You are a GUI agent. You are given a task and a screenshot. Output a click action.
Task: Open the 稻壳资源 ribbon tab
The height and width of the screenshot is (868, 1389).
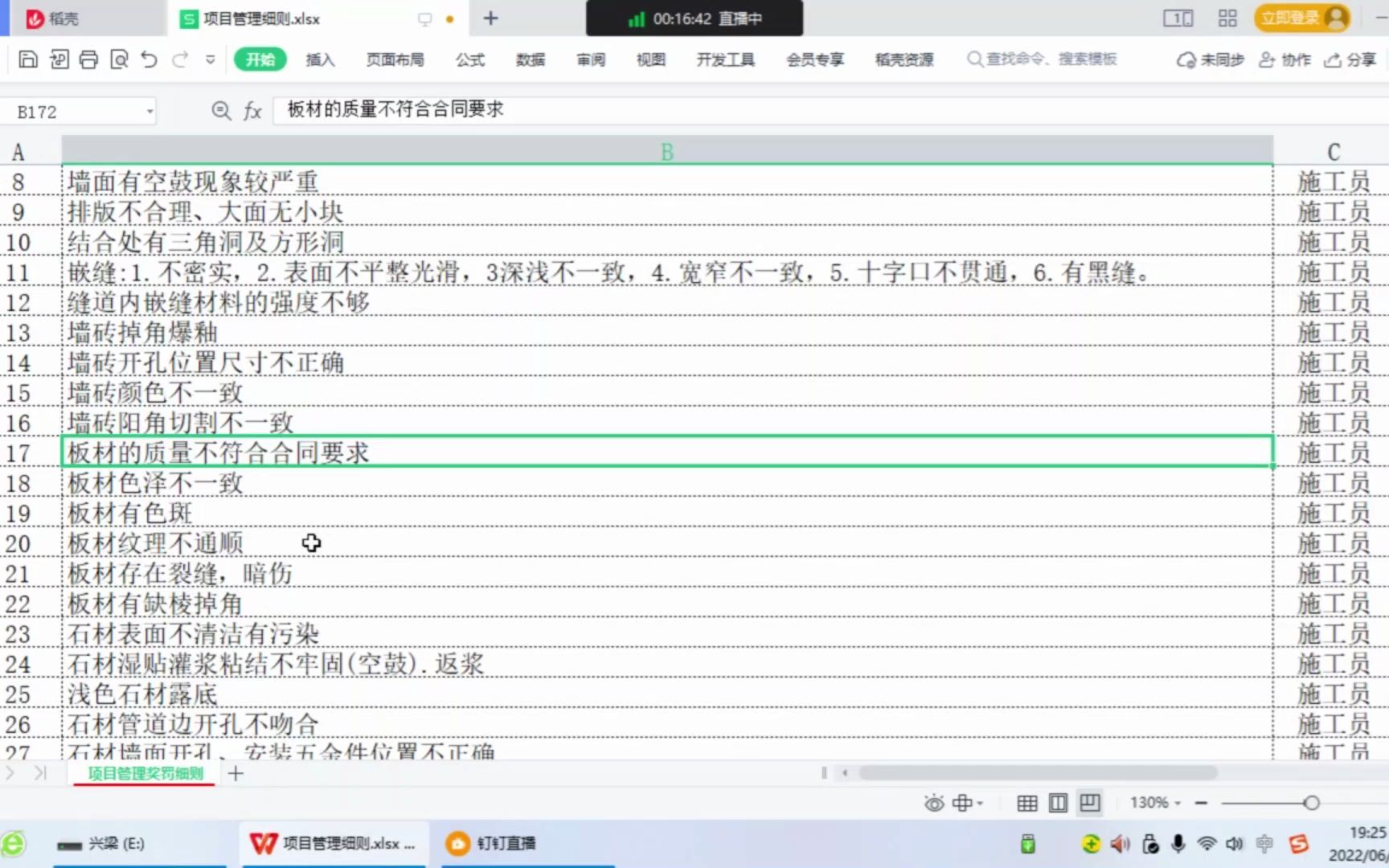(x=904, y=59)
